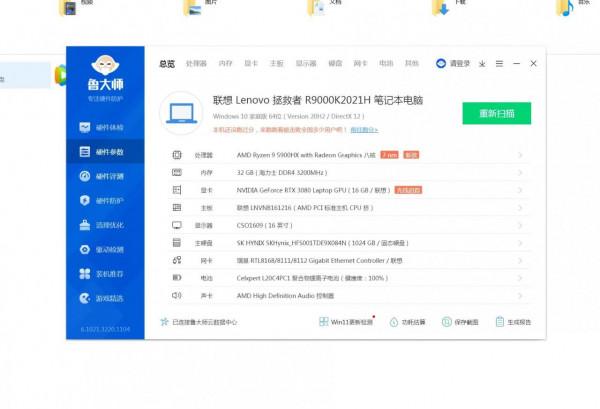Click the battery icon in the 电池 row
600x409 pixels.
(177, 278)
